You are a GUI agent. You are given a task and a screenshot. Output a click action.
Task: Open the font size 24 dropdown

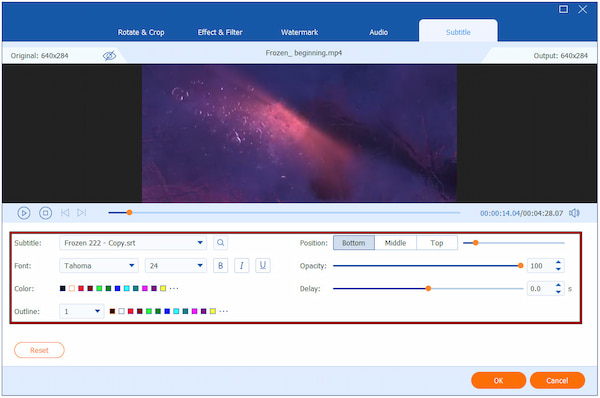point(176,266)
